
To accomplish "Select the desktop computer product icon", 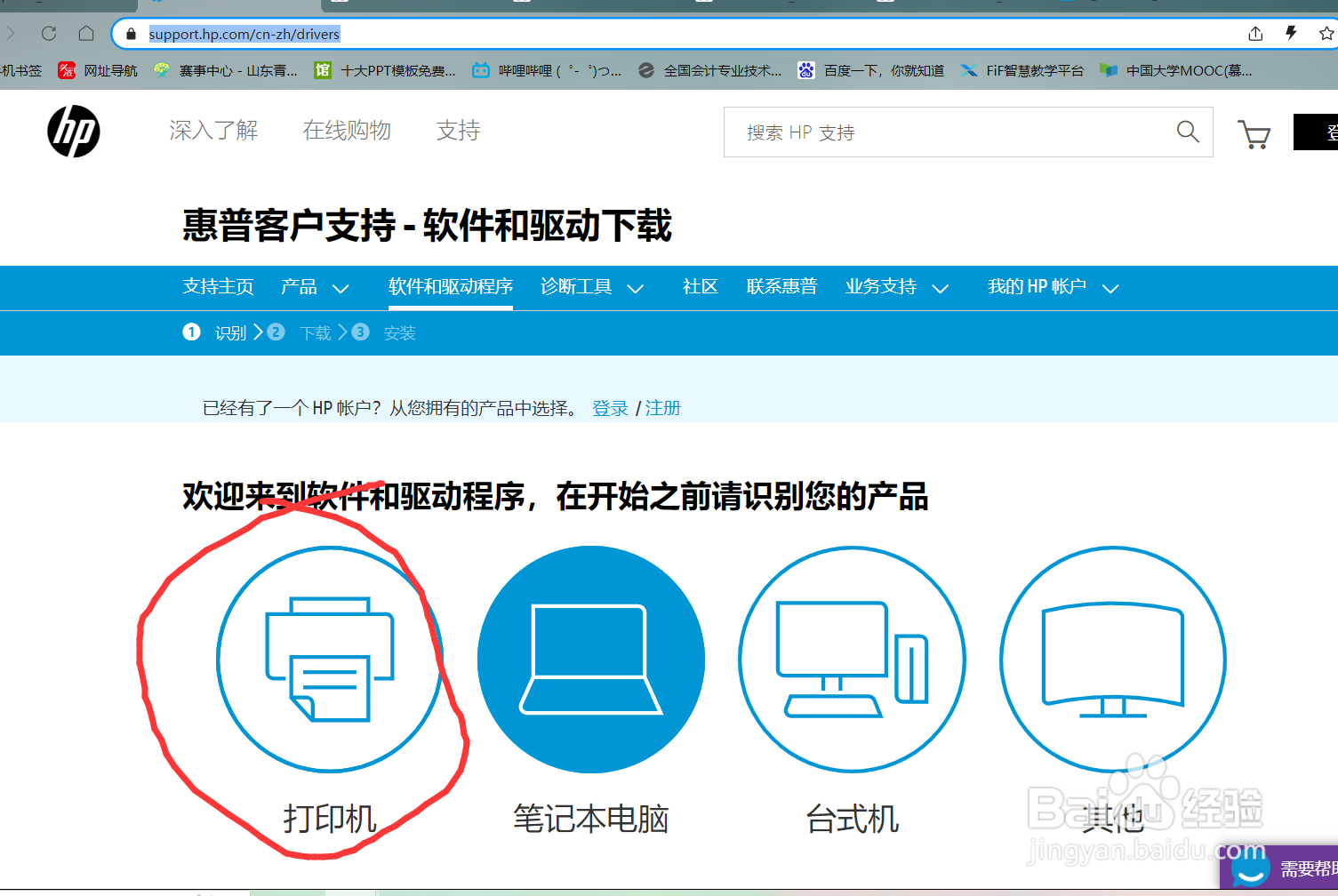I will click(x=852, y=659).
